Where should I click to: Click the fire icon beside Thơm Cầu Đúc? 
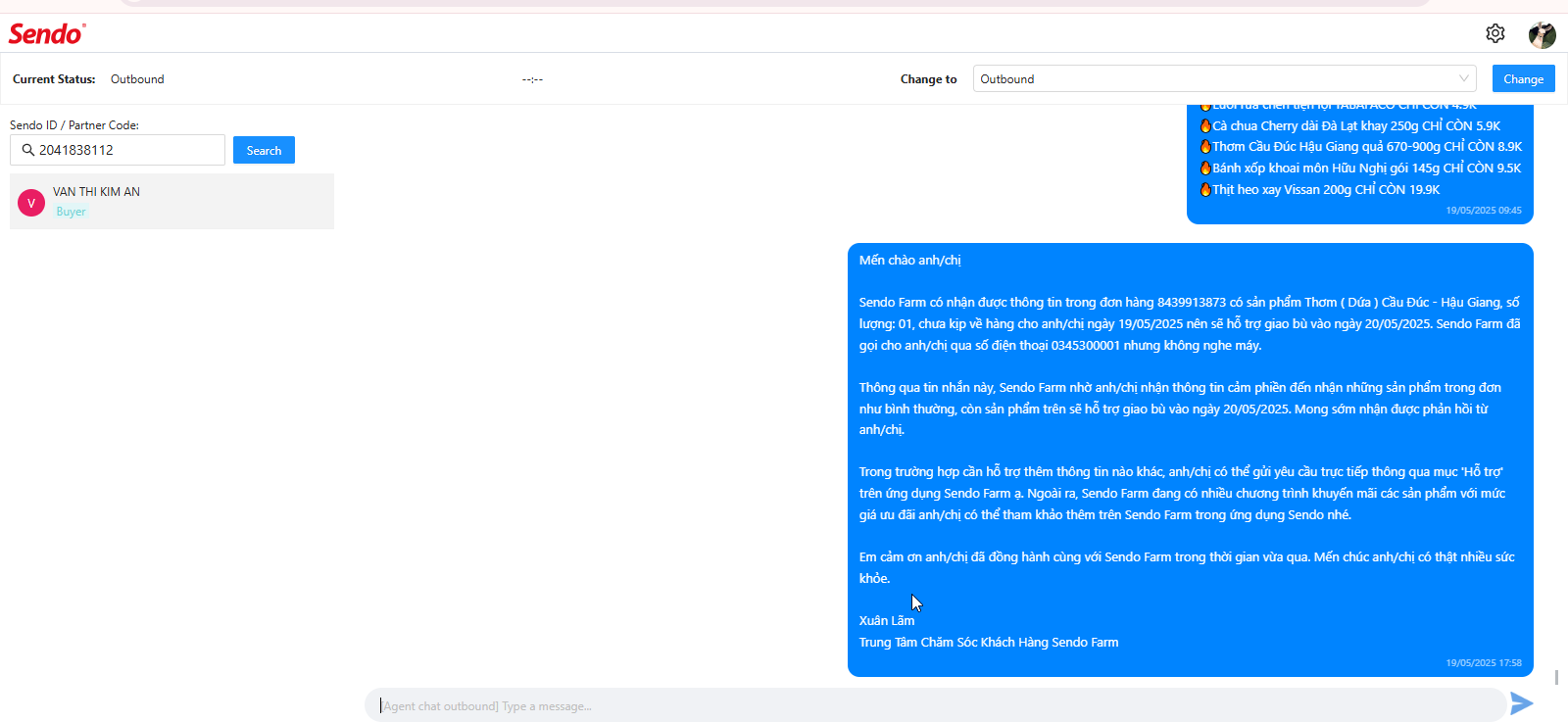click(1205, 146)
